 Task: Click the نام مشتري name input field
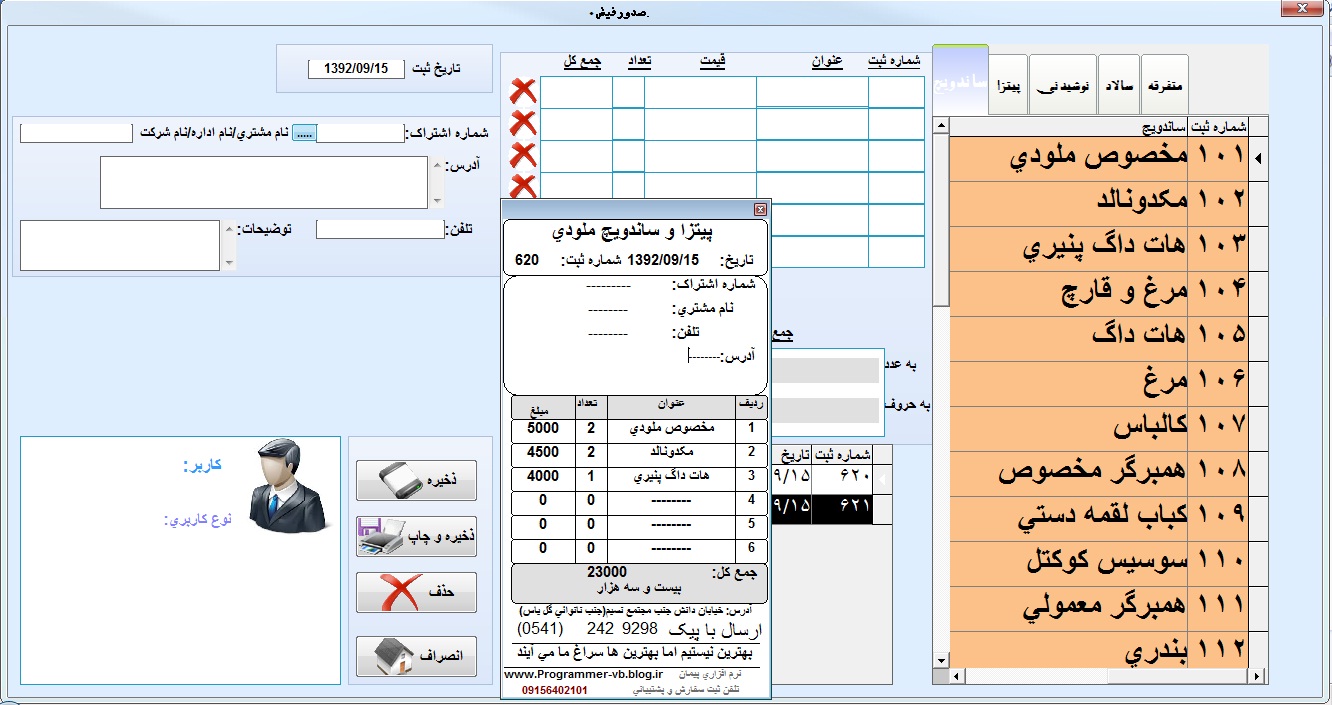tap(76, 133)
